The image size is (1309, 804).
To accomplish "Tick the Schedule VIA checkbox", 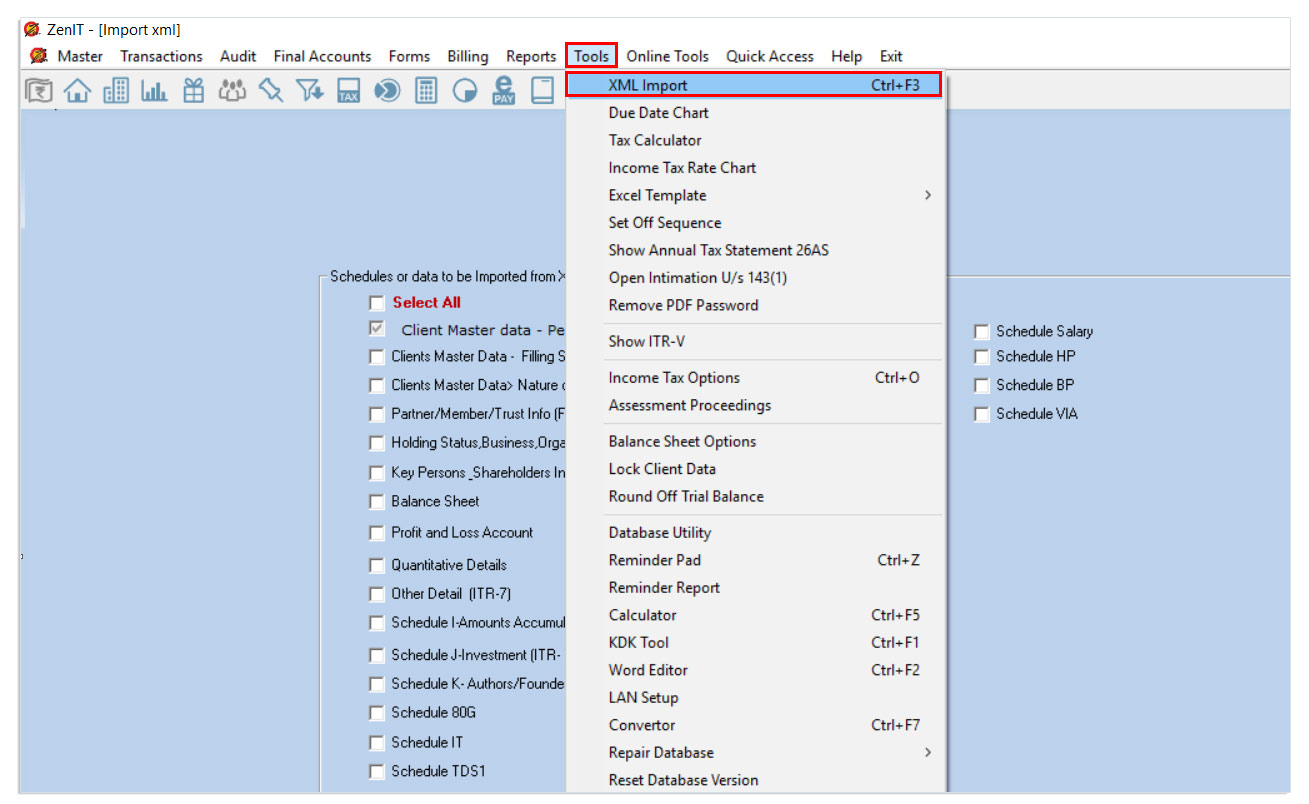I will tap(982, 414).
